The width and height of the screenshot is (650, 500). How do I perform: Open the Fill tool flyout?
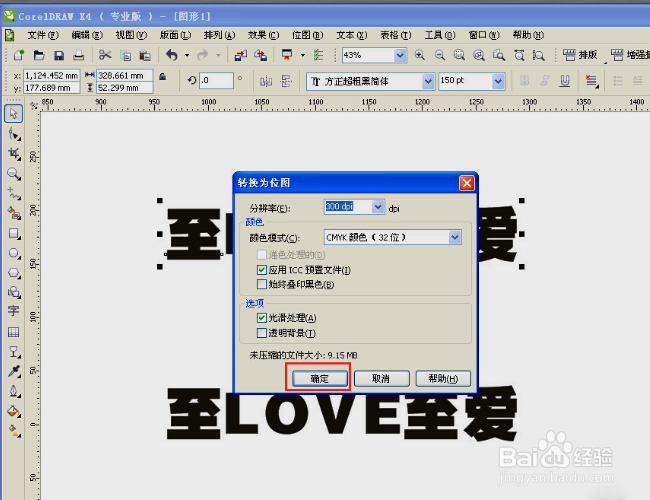[14, 411]
